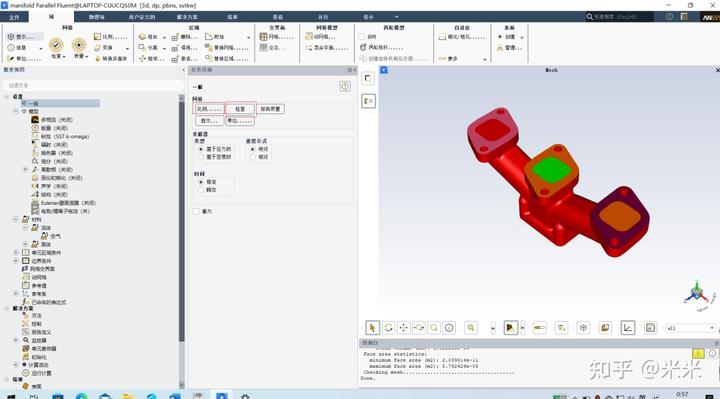This screenshot has height=399, width=720.
Task: Activate the pan (translate) view tool
Action: click(x=404, y=328)
